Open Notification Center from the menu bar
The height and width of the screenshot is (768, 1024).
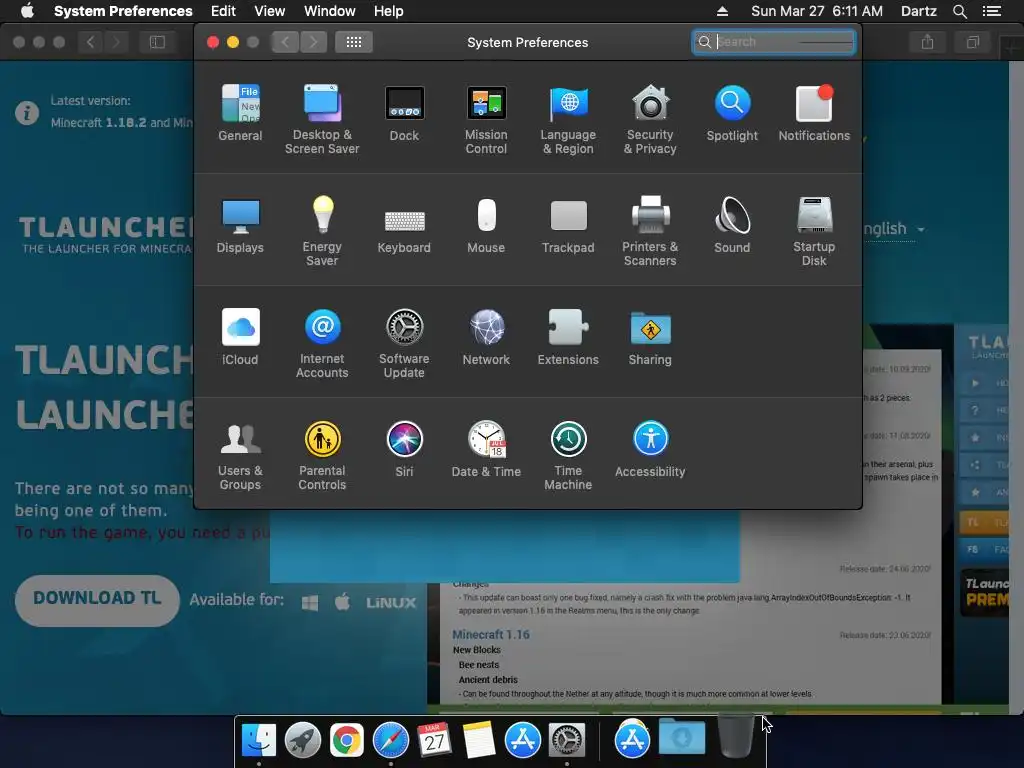pyautogui.click(x=992, y=11)
